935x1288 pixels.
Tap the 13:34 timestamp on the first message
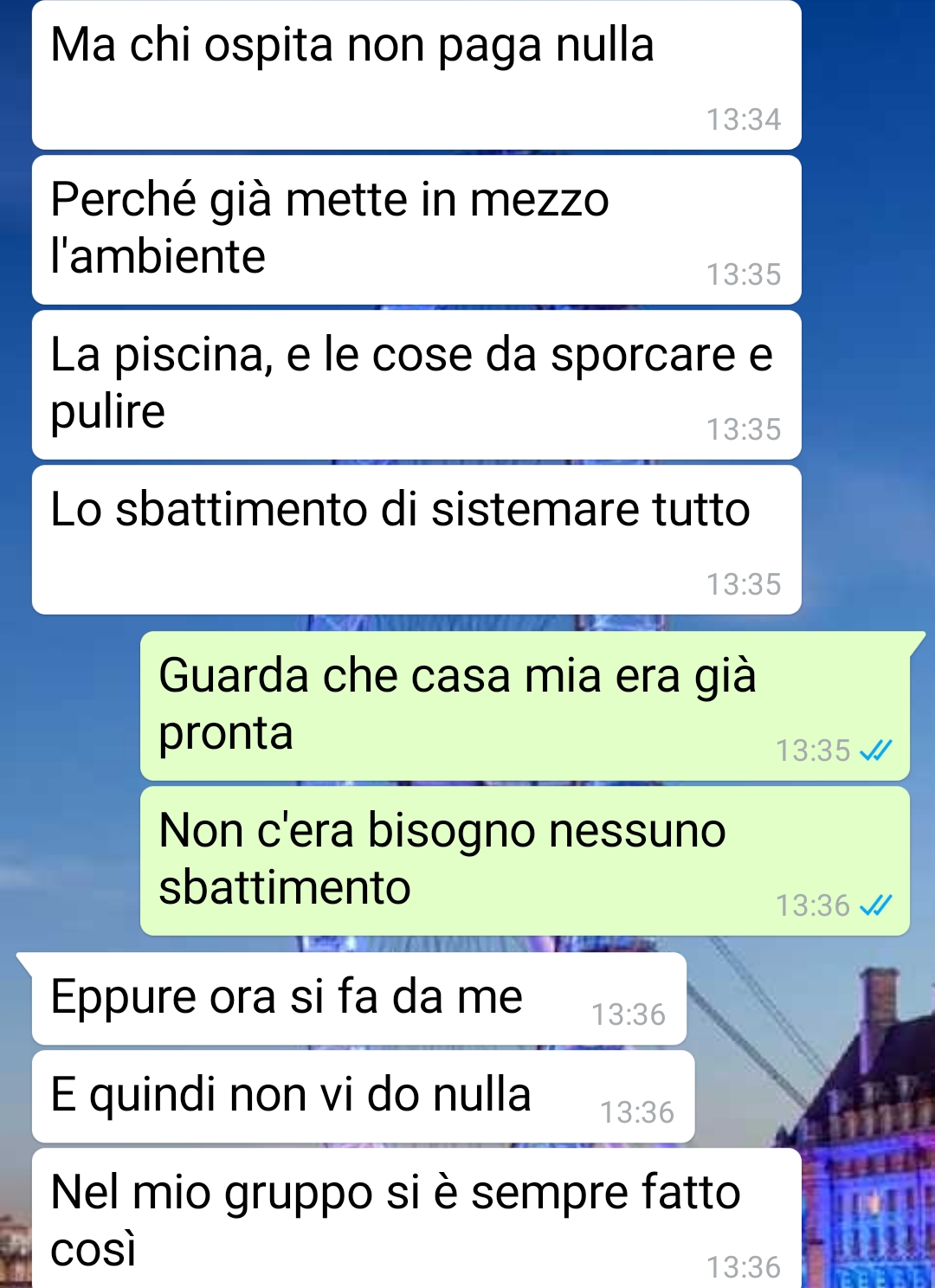[744, 119]
